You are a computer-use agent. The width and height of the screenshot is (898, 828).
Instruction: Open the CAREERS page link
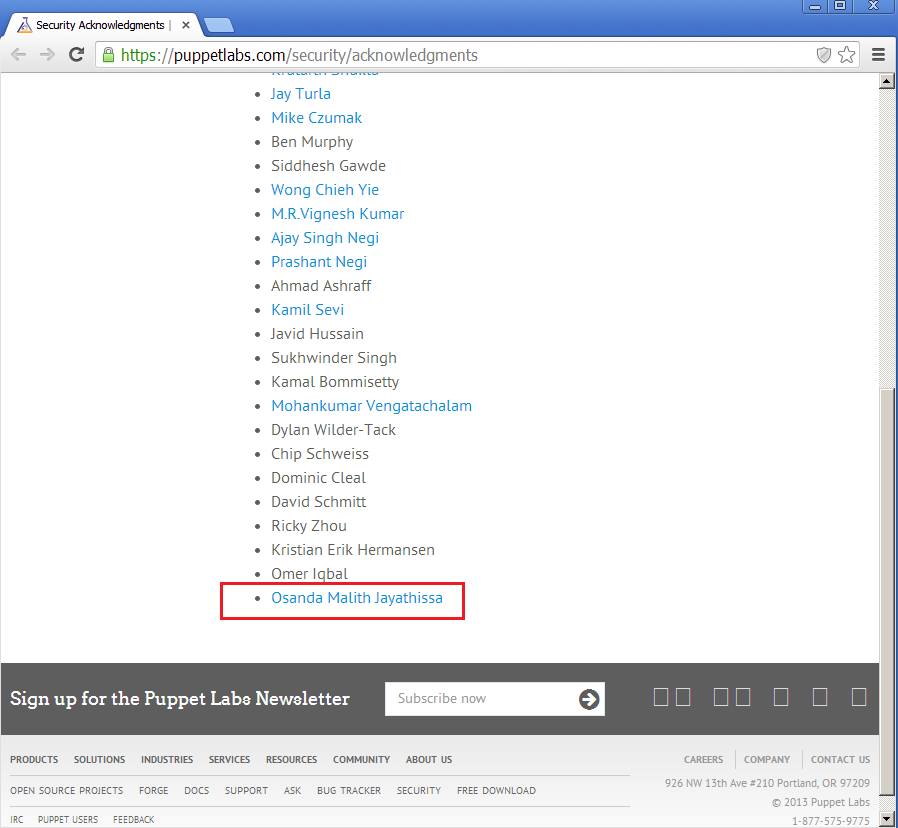[x=703, y=760]
